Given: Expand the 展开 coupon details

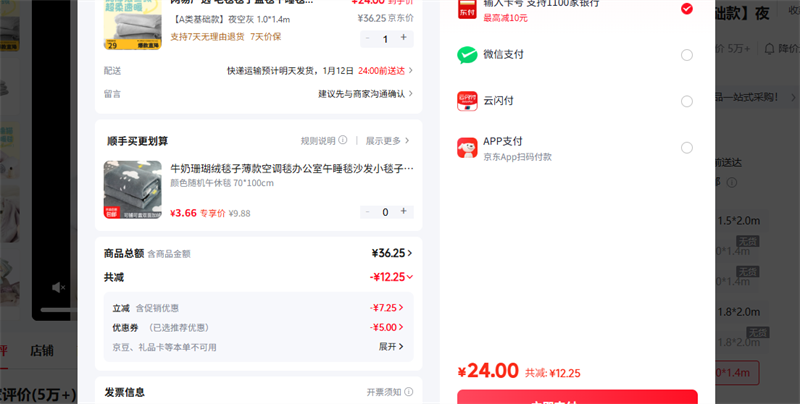Looking at the screenshot, I should click(391, 347).
